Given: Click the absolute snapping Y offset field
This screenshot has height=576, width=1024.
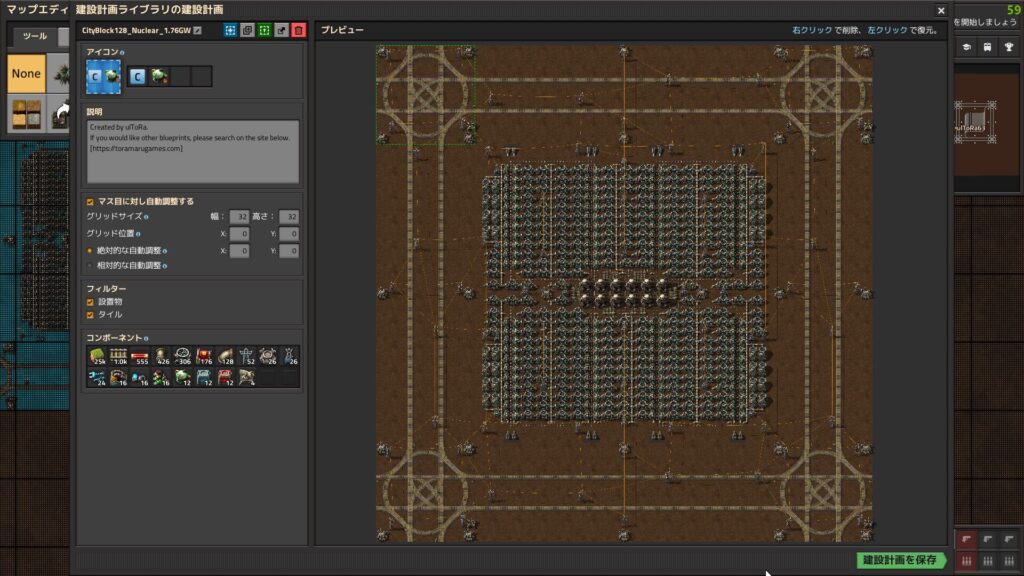Looking at the screenshot, I should click(289, 250).
